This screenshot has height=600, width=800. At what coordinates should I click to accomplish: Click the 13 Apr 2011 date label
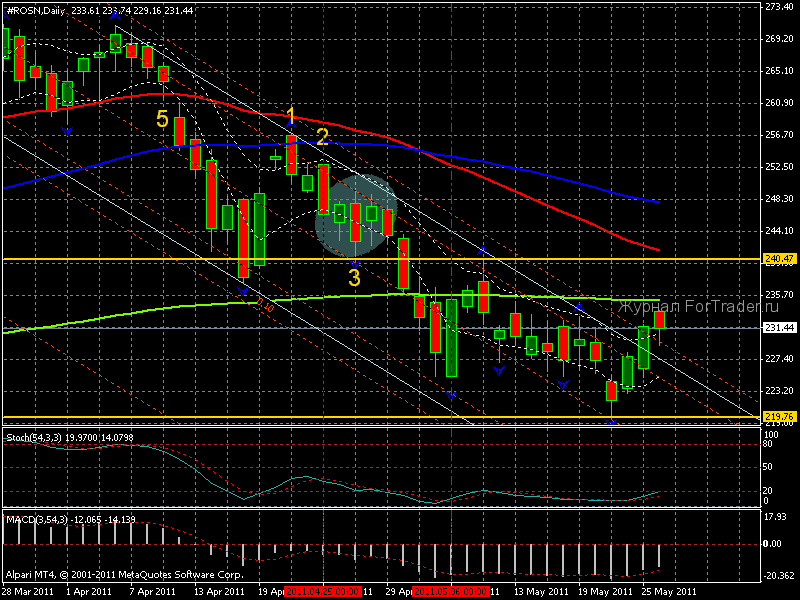(219, 591)
